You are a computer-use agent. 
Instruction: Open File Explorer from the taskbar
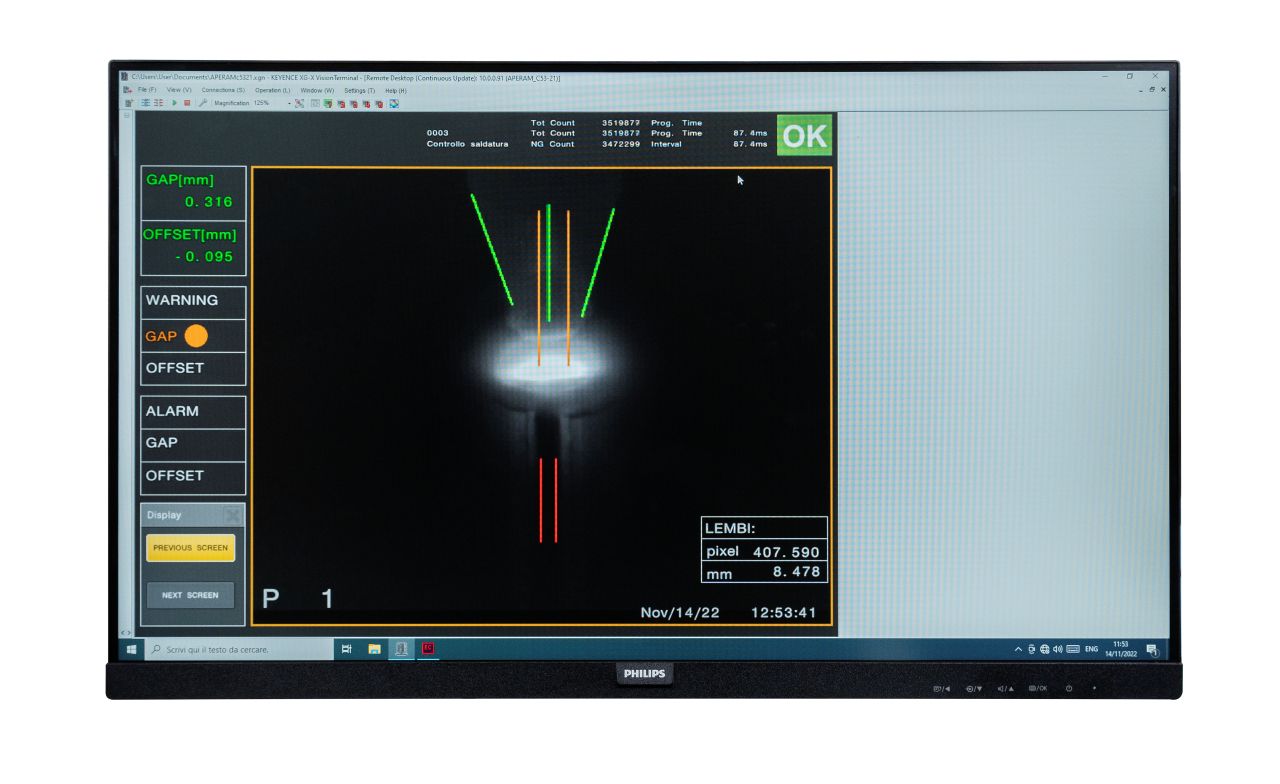coord(374,649)
